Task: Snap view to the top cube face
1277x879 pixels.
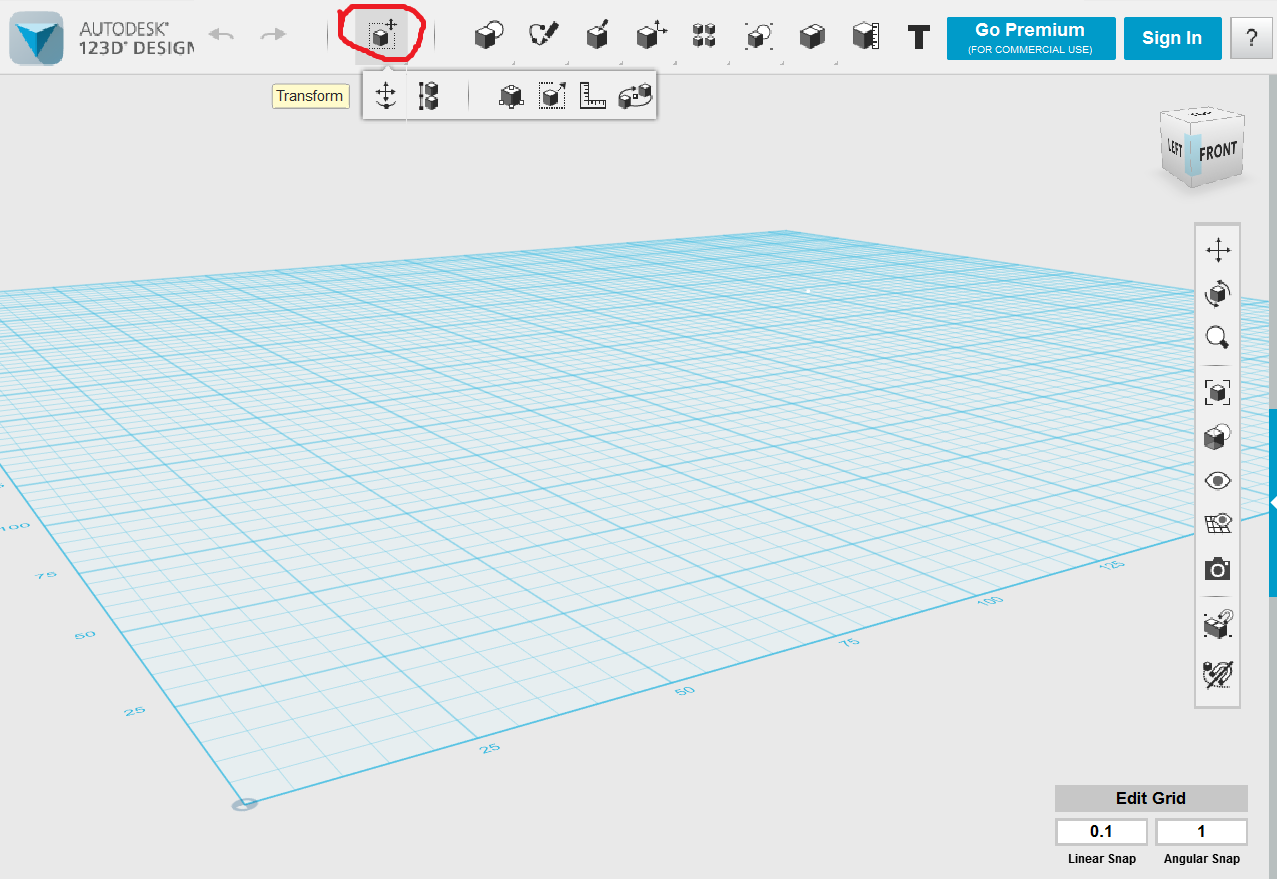Action: click(1202, 113)
